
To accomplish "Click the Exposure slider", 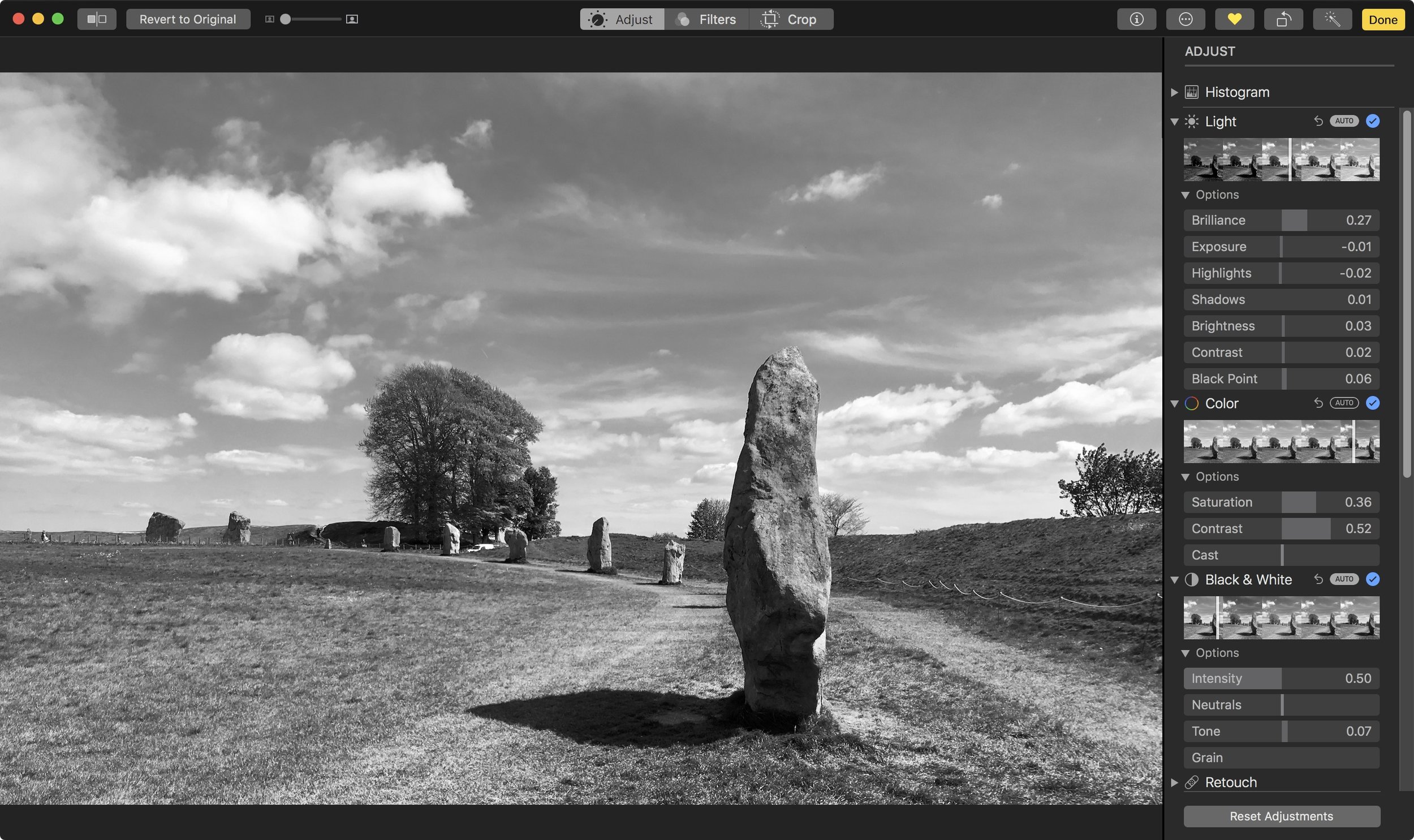I will click(x=1281, y=247).
